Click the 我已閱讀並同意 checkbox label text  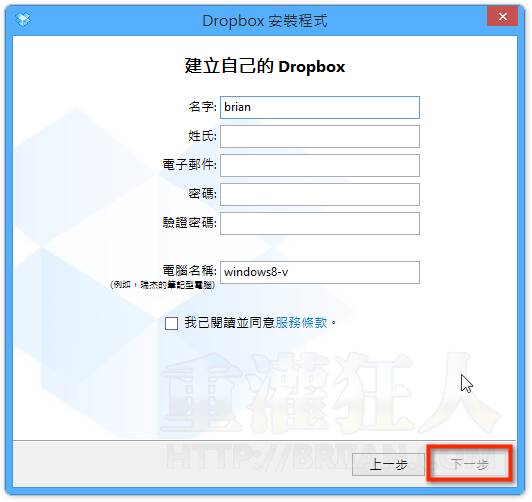click(229, 323)
